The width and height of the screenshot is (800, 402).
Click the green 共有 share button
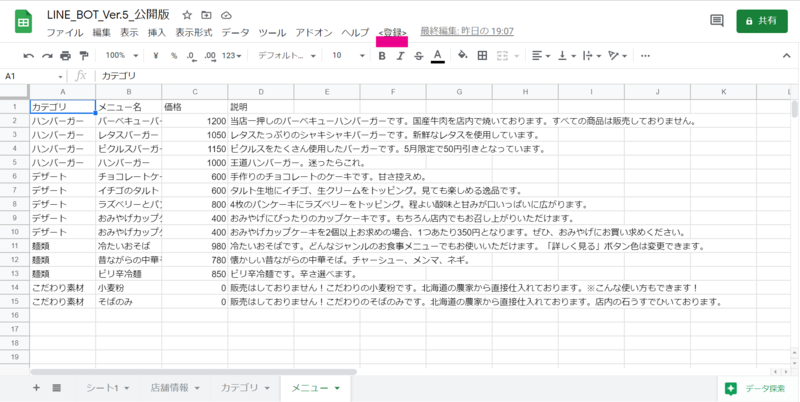(x=762, y=21)
